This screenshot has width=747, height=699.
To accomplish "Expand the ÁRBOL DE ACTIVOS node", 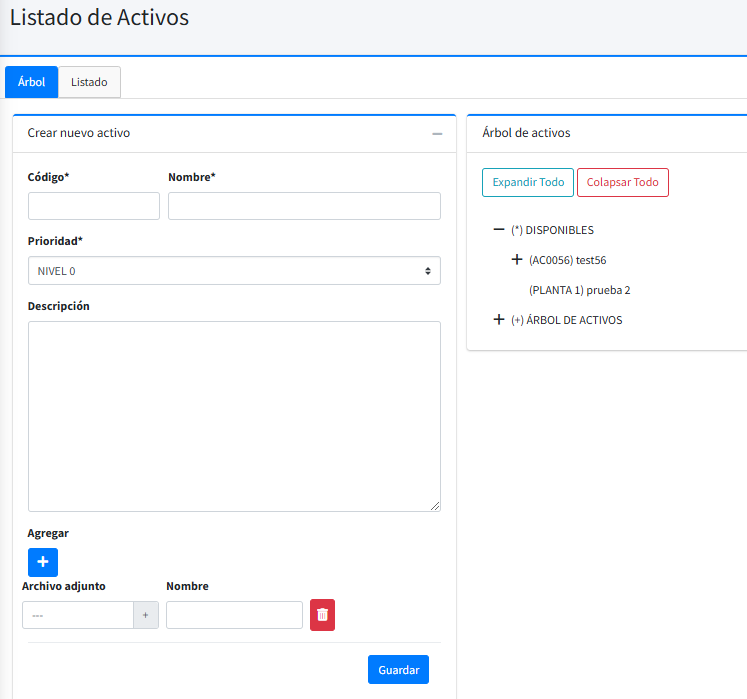I will point(499,320).
